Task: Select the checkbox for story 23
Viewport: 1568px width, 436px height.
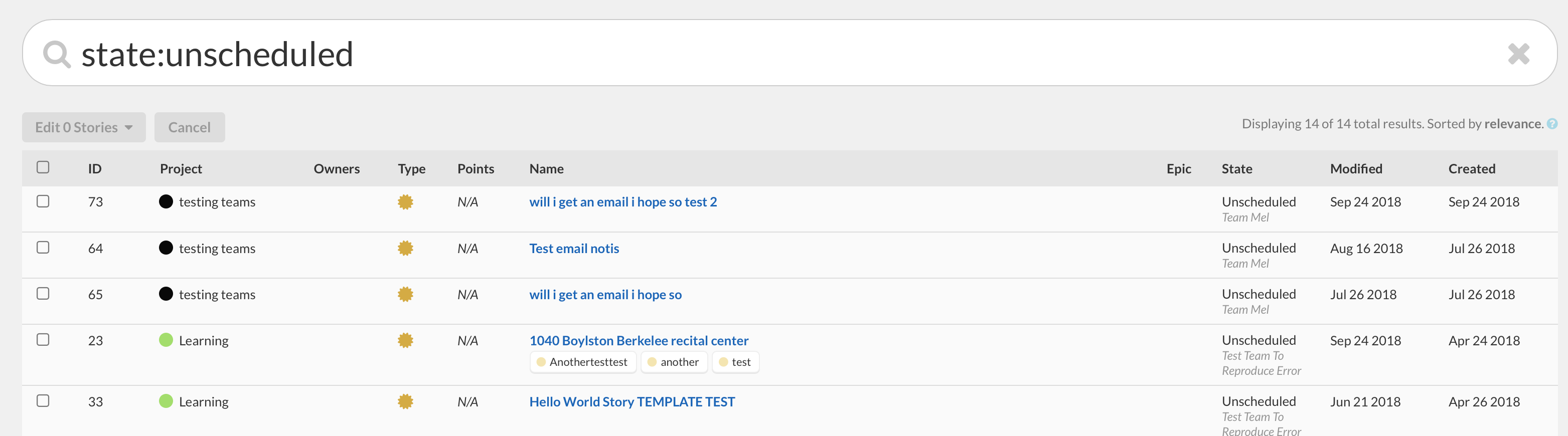Action: point(43,340)
